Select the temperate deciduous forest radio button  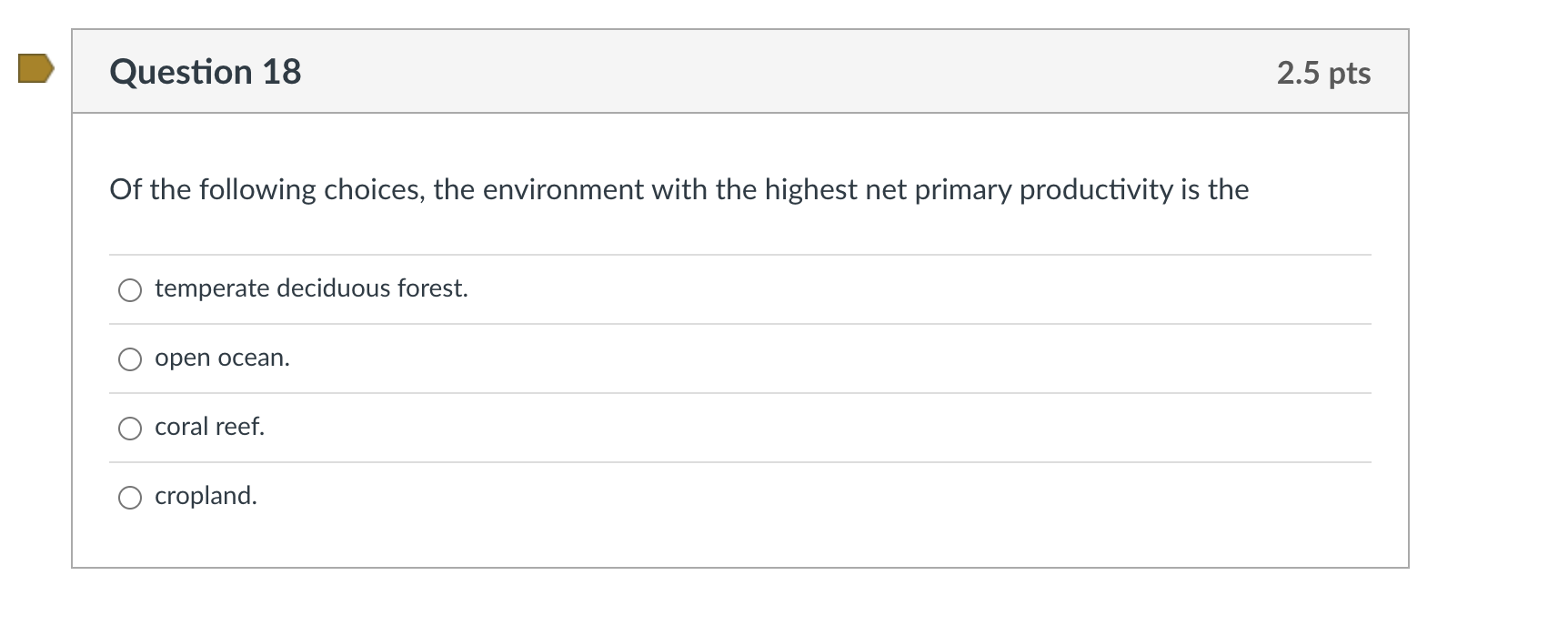click(x=130, y=290)
